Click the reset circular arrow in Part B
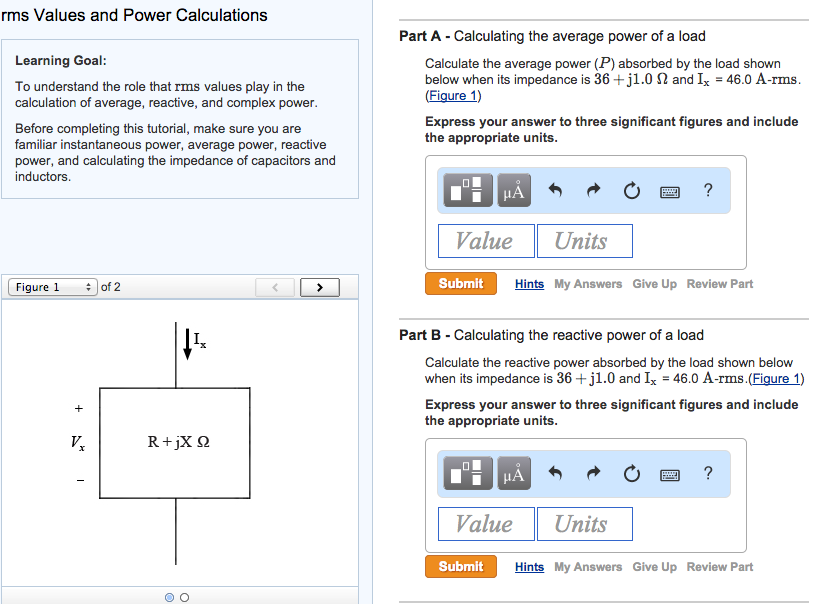Image resolution: width=813 pixels, height=604 pixels. coord(631,473)
